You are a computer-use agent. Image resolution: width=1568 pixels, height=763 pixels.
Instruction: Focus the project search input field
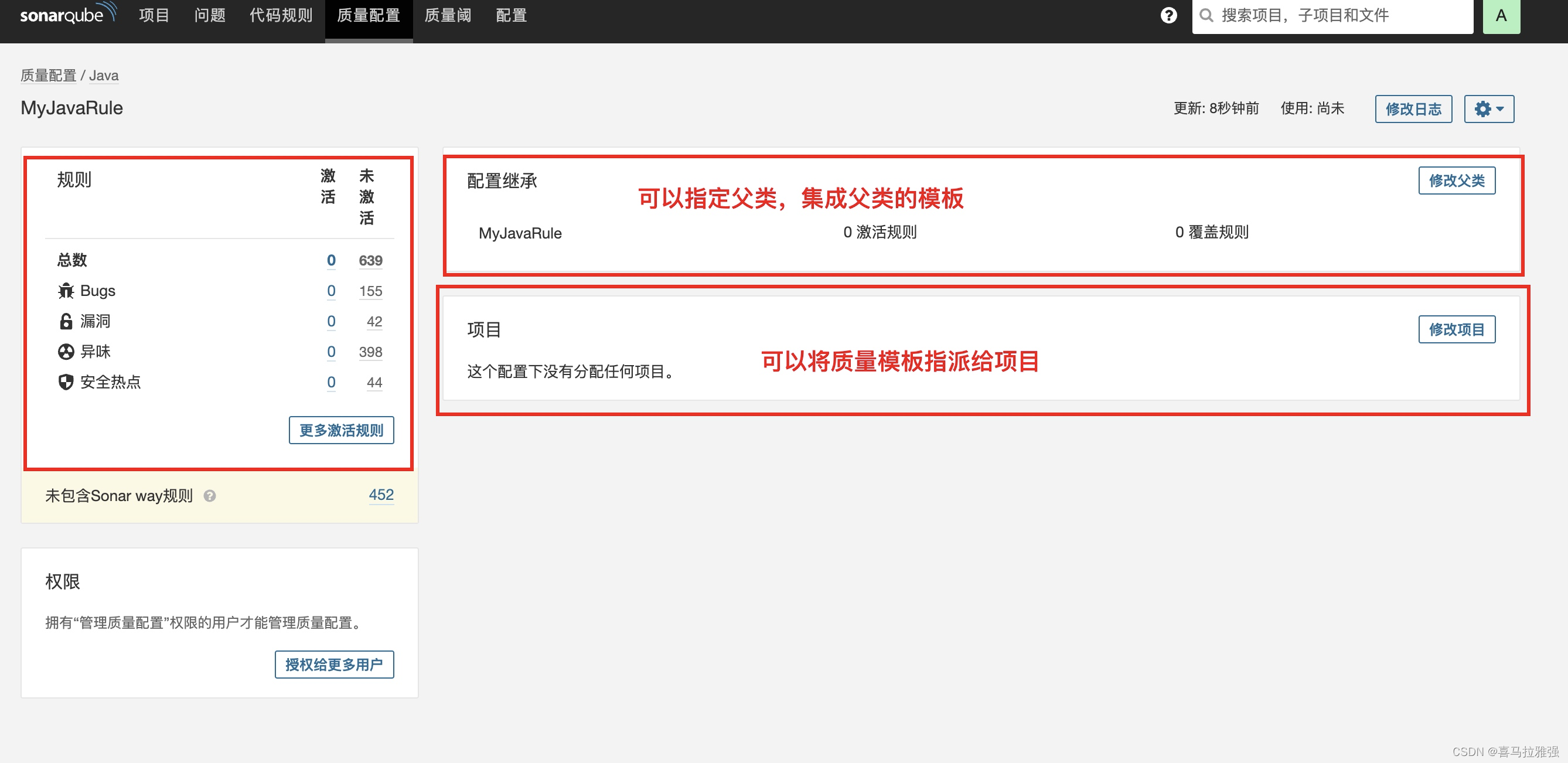coord(1332,15)
